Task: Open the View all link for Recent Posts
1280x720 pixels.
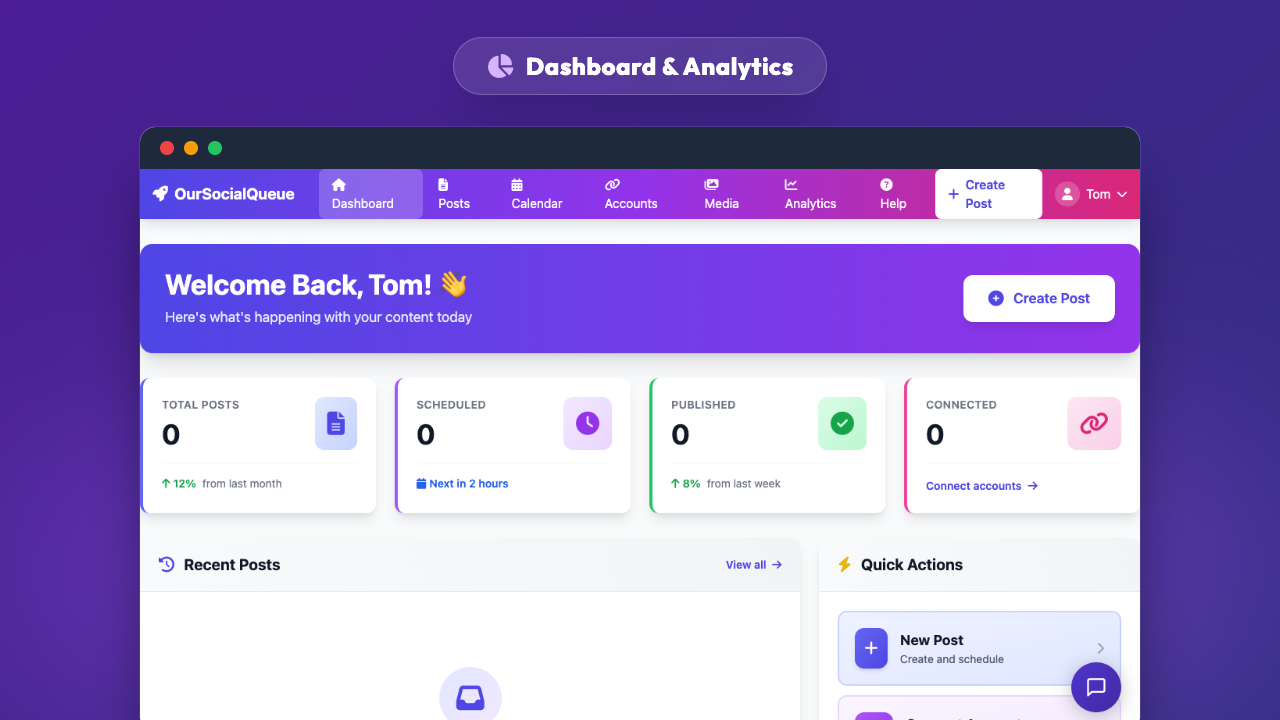Action: 753,564
